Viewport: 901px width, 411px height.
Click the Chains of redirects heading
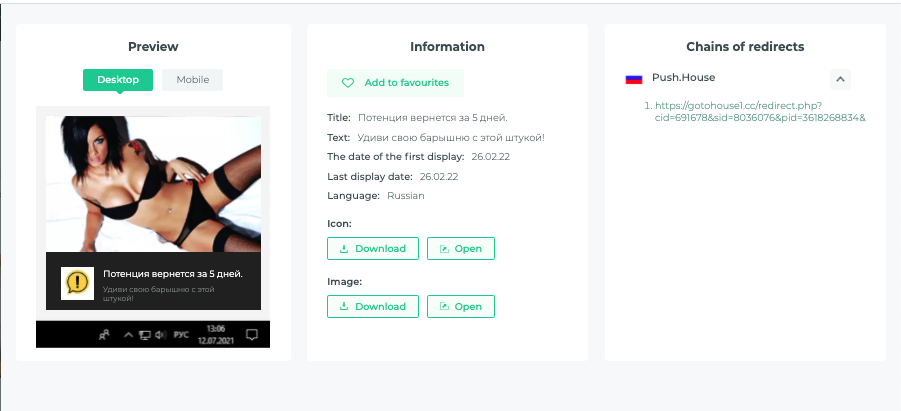click(x=745, y=47)
